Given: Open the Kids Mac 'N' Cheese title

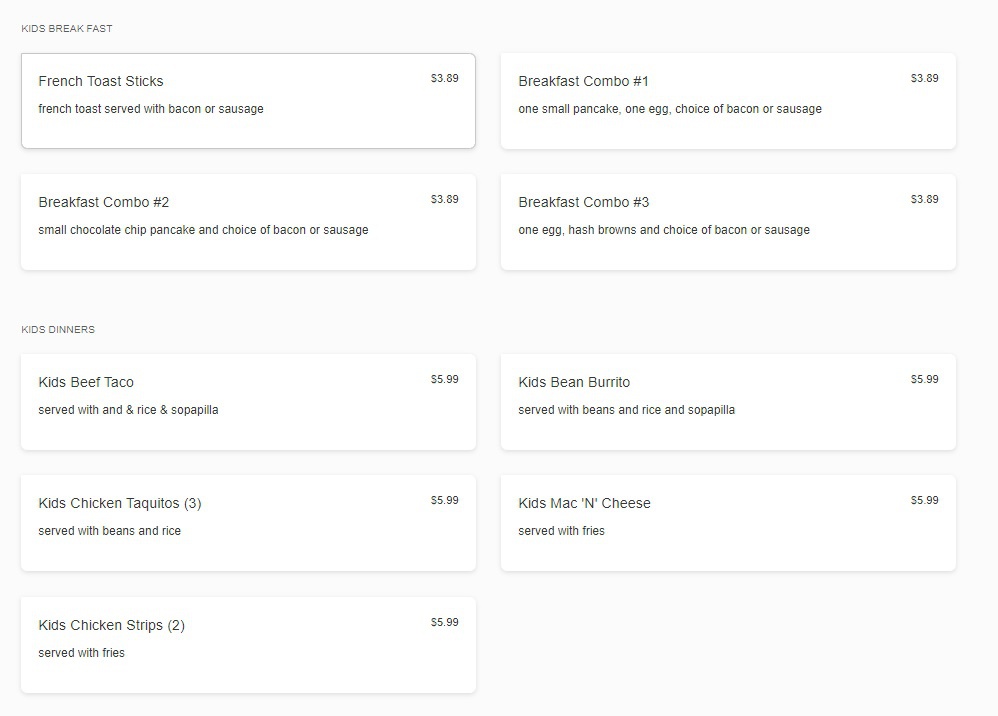Looking at the screenshot, I should (584, 503).
